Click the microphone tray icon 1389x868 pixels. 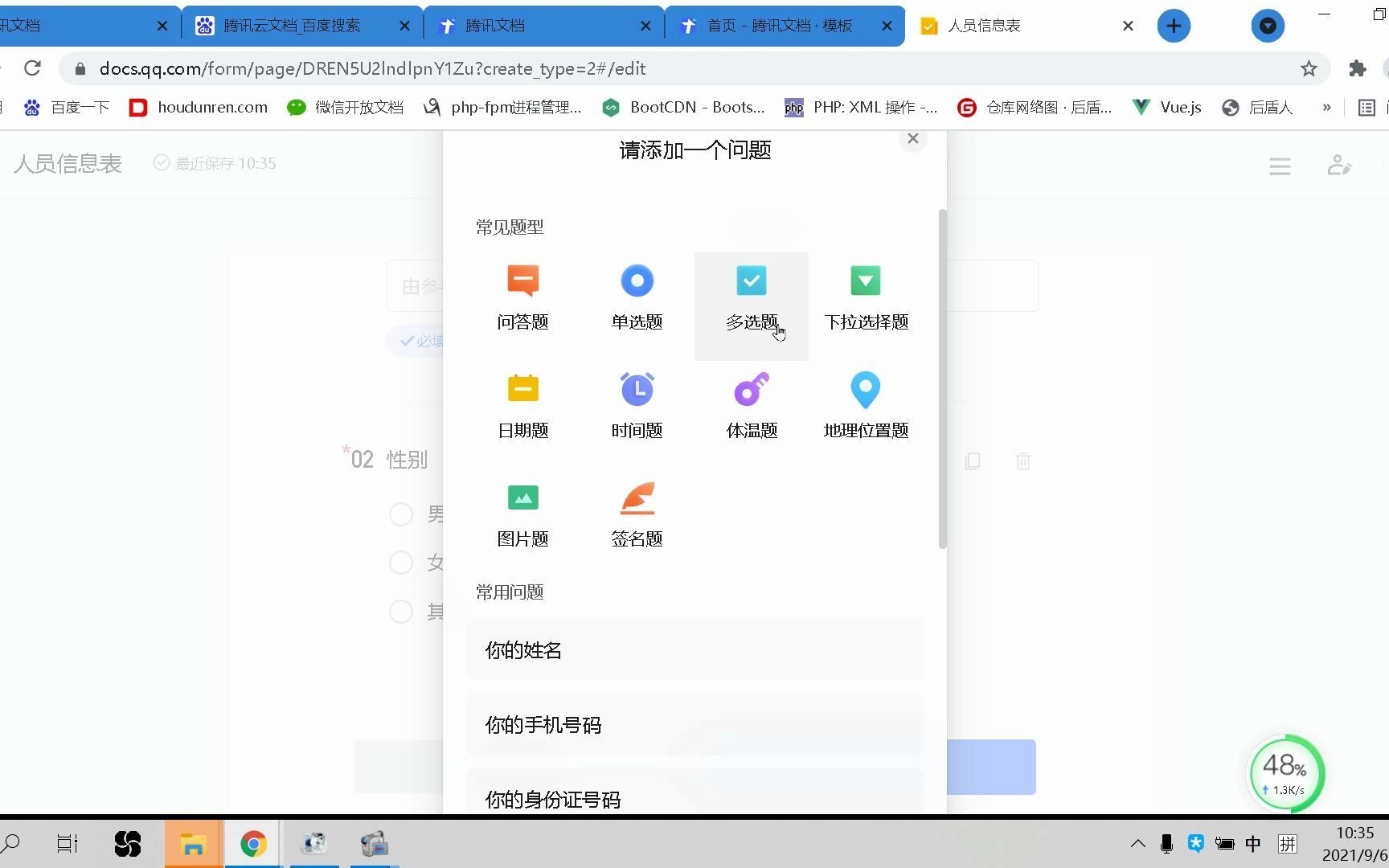coord(1166,844)
